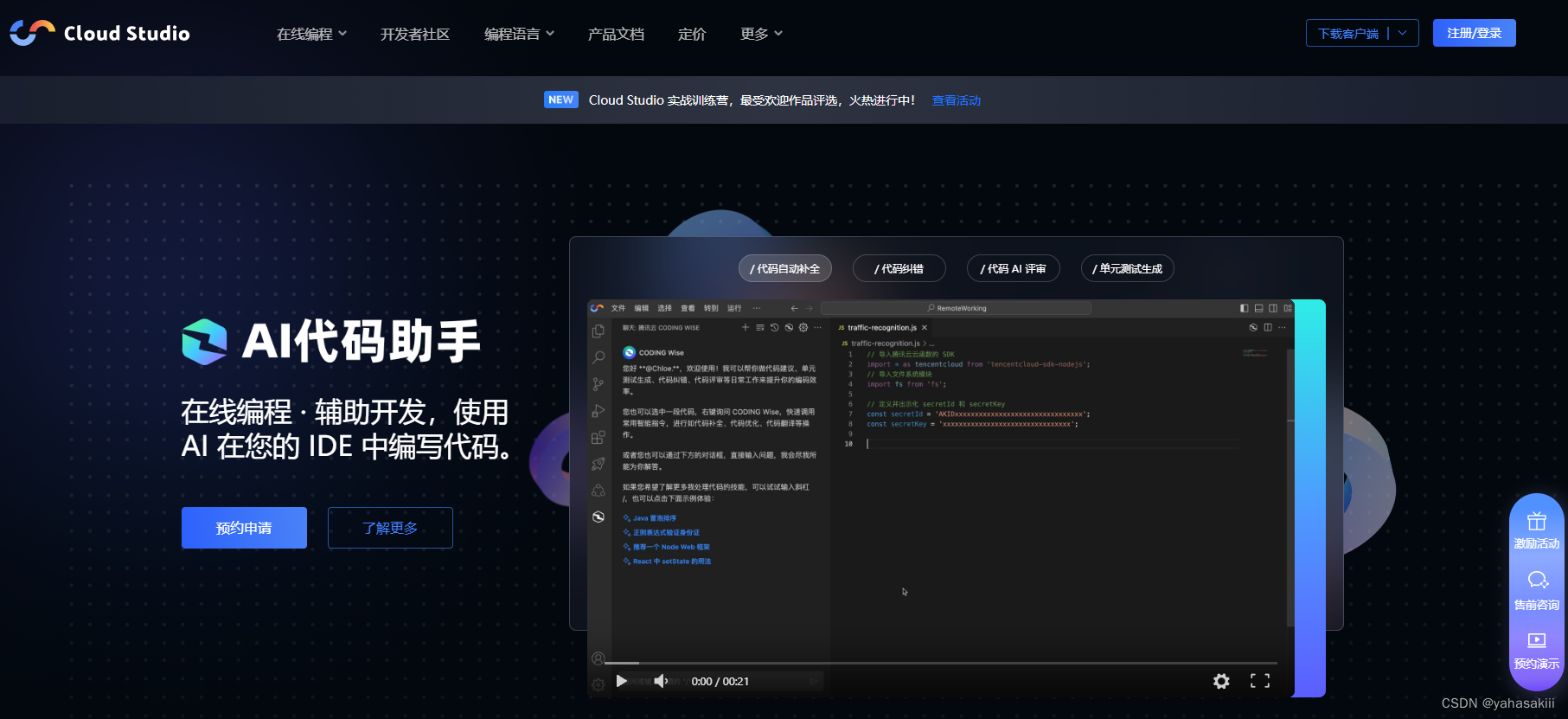The image size is (1568, 719).
Task: Click the split editor icon in editor toolbar
Action: point(1268,327)
